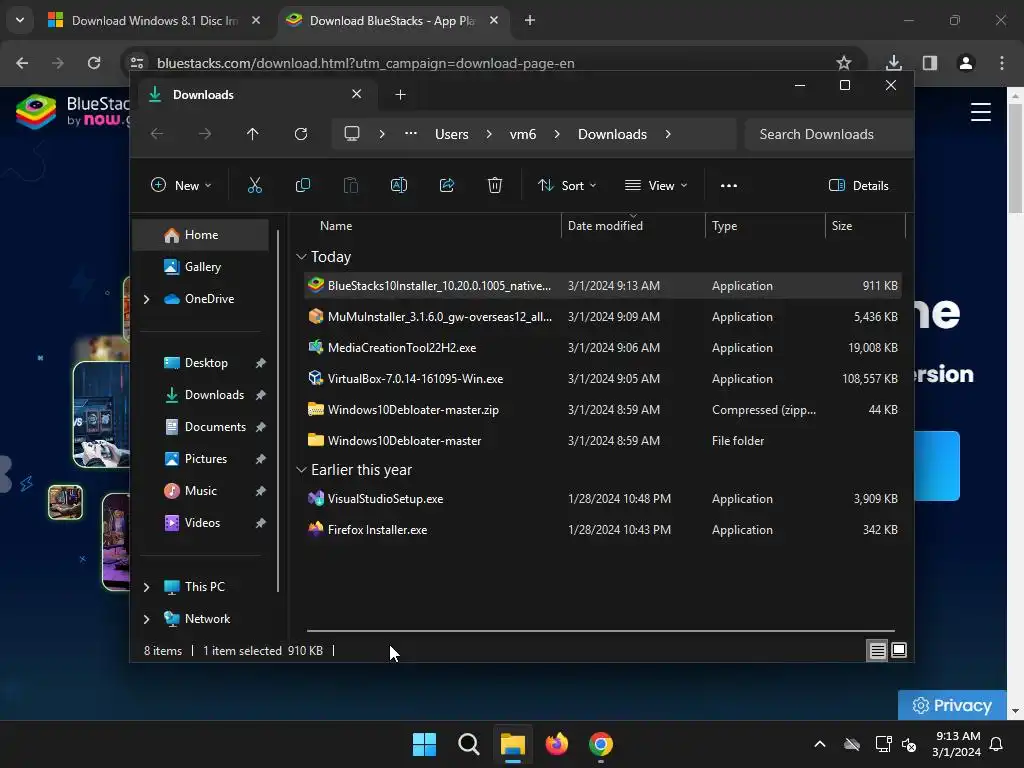Select the Download BlueStacks Chrome tab
This screenshot has height=768, width=1024.
click(x=392, y=20)
